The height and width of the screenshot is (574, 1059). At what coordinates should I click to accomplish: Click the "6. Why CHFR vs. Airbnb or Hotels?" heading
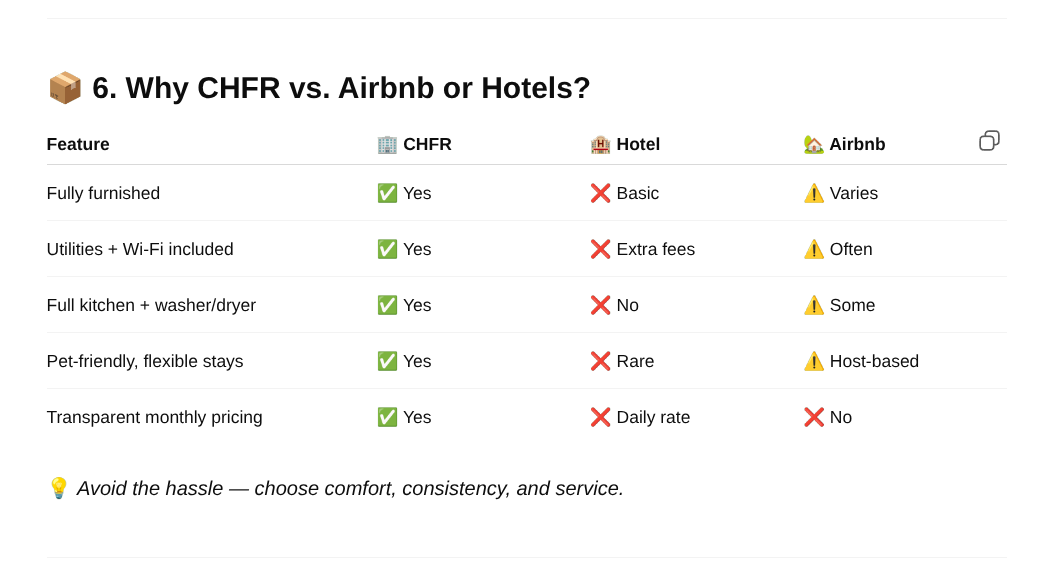tap(341, 88)
